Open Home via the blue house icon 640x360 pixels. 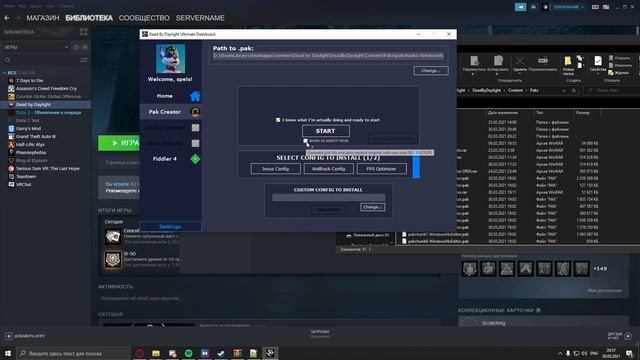tap(195, 96)
